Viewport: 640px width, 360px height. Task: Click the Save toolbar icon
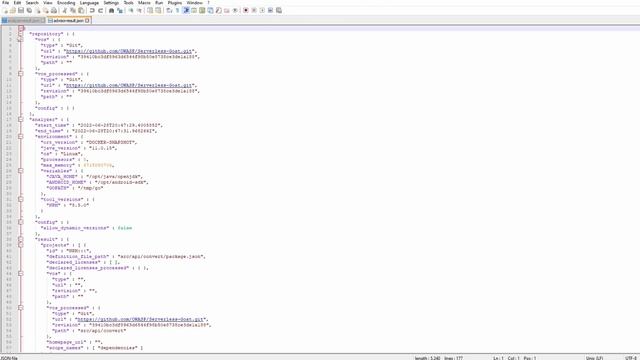21,10
